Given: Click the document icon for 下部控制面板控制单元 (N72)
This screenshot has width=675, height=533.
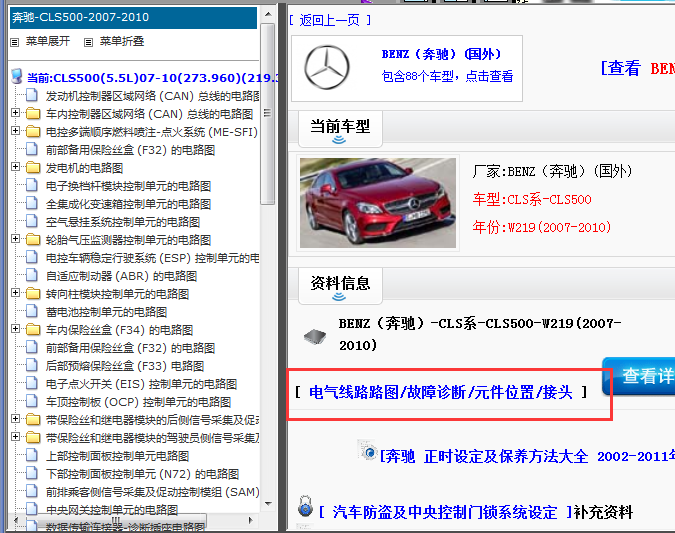Looking at the screenshot, I should pyautogui.click(x=31, y=473).
